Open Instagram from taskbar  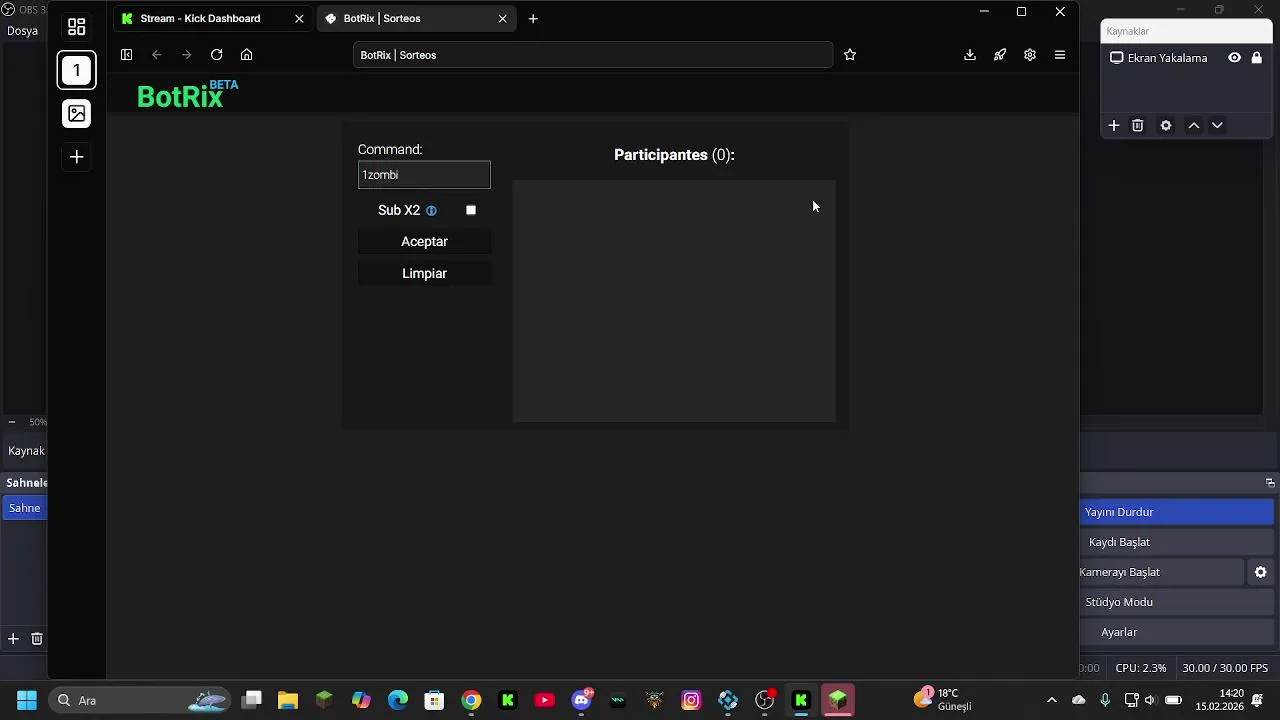tap(691, 700)
